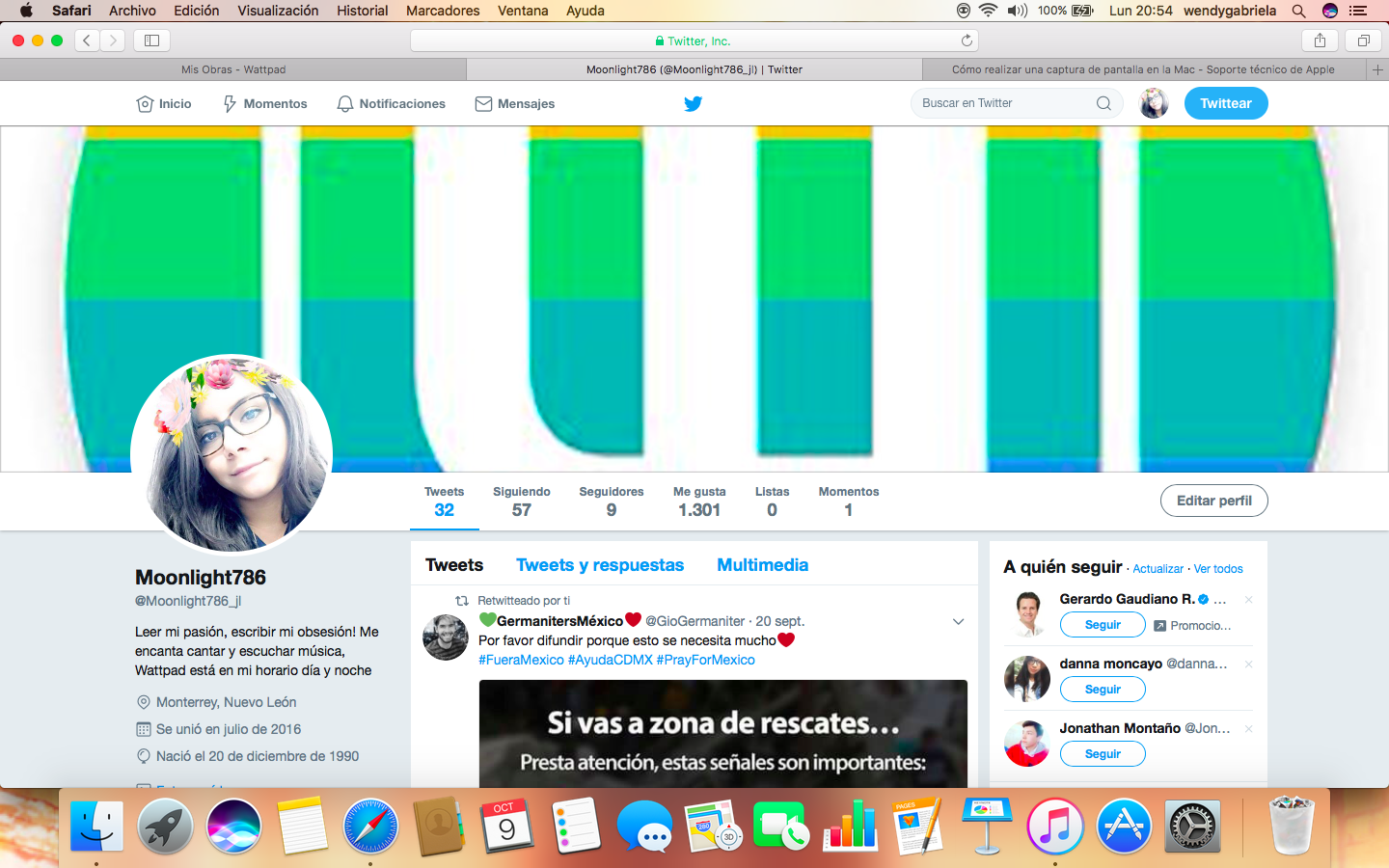Open App Store in Dock
1389x868 pixels.
(1124, 827)
